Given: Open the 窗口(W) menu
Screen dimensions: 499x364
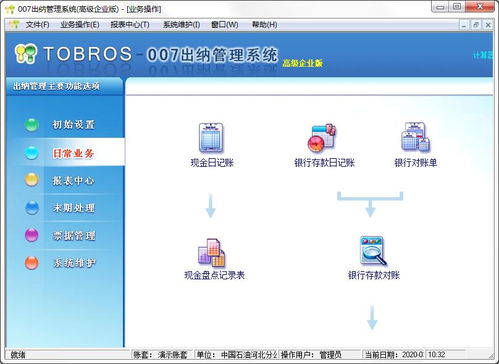Looking at the screenshot, I should tap(225, 25).
